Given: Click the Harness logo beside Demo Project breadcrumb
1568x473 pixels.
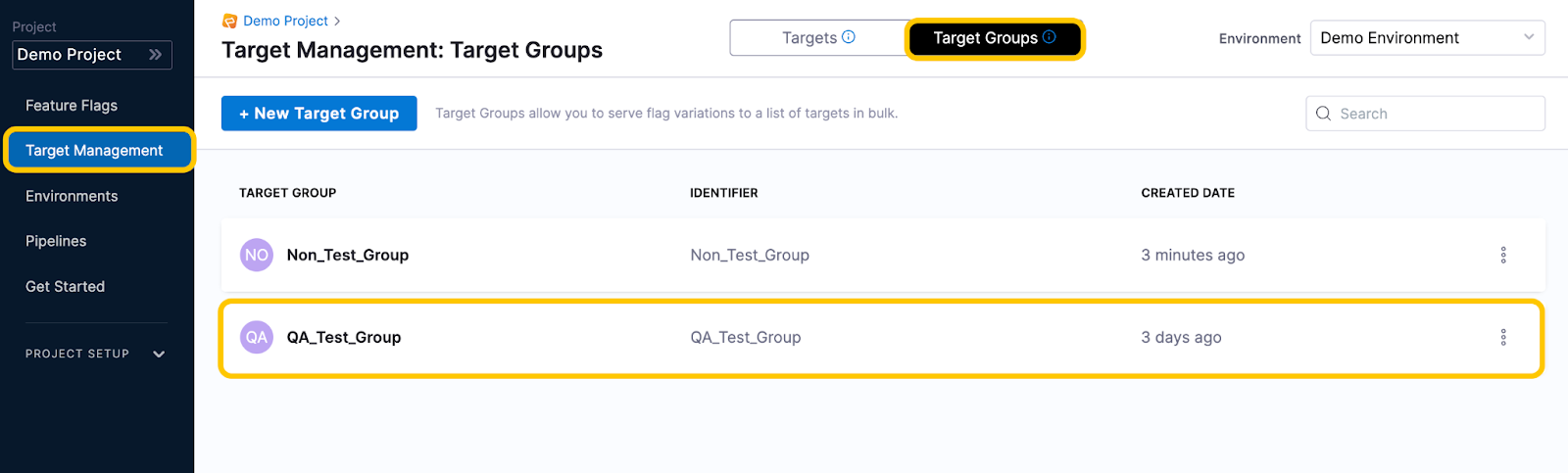Looking at the screenshot, I should [x=229, y=21].
